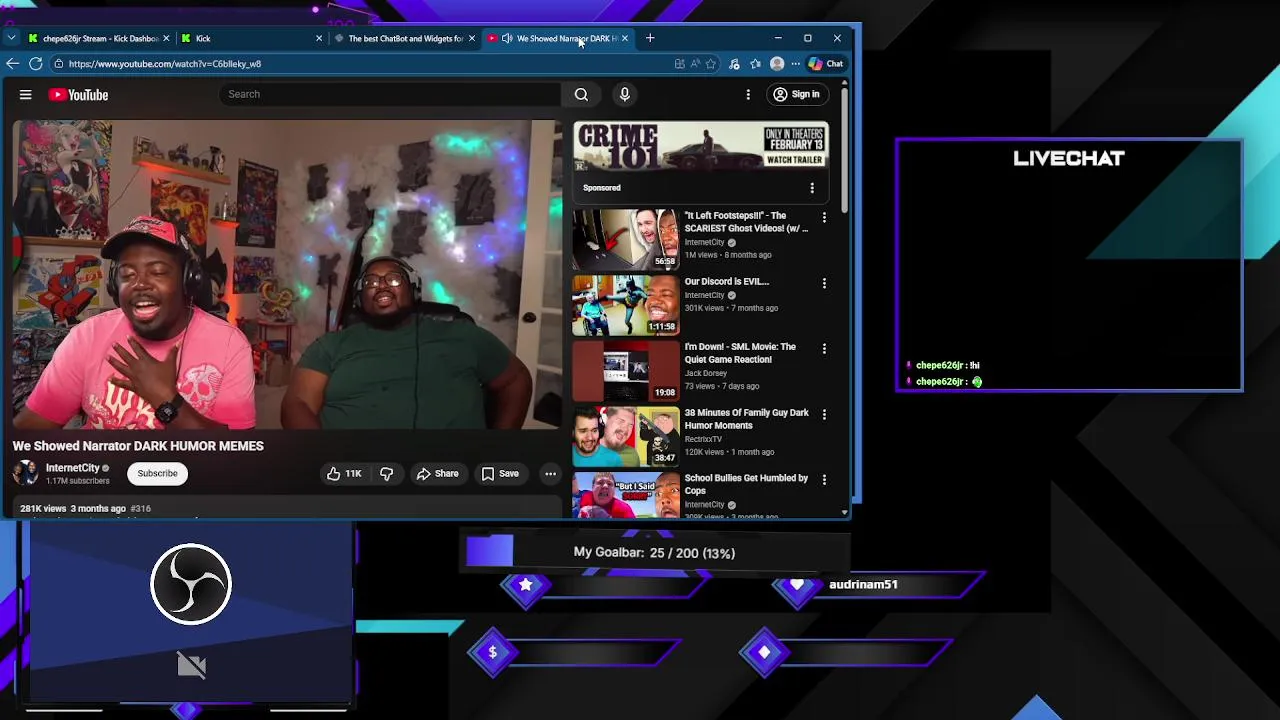Like the video with 11K likes
The height and width of the screenshot is (720, 1280).
pos(344,474)
